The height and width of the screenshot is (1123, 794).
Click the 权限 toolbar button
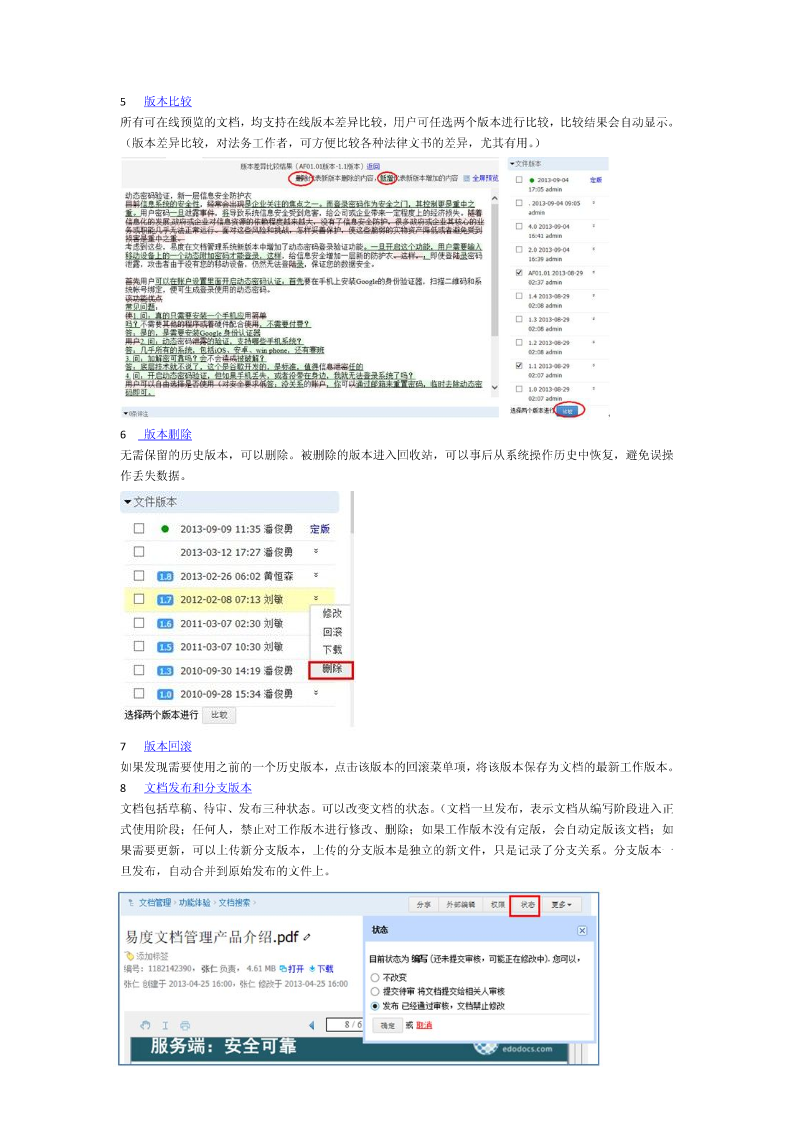coord(497,905)
